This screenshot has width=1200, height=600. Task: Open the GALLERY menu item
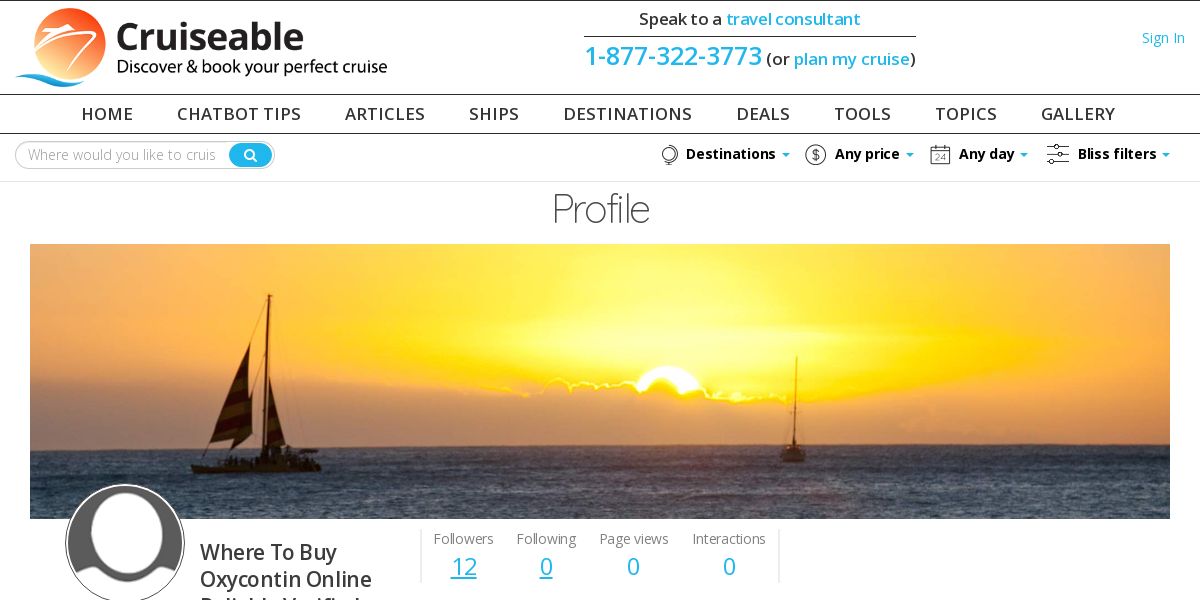point(1078,114)
